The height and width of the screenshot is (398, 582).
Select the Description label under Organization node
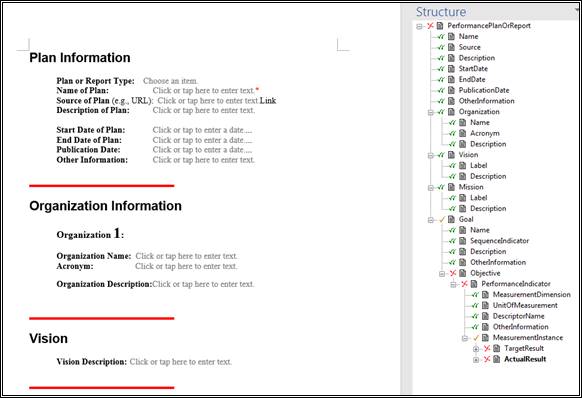pos(488,144)
